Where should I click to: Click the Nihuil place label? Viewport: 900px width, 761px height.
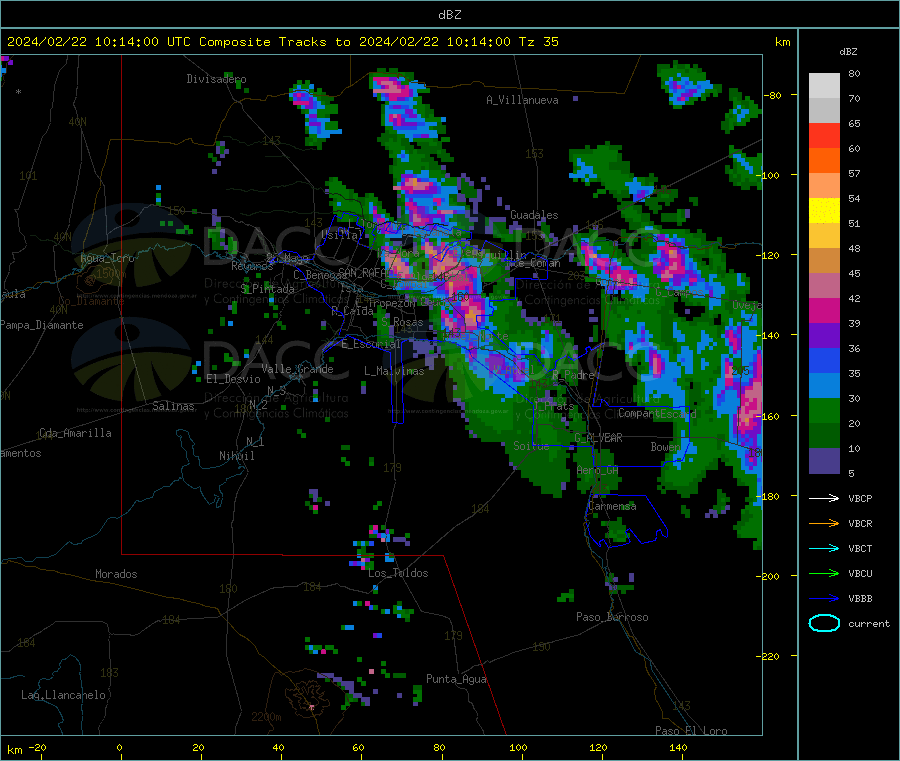coord(236,456)
